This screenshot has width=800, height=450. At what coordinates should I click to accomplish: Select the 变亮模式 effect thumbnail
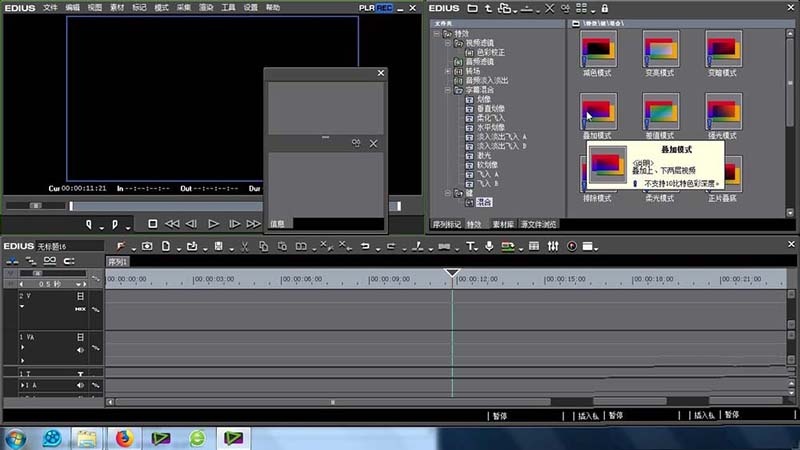[x=662, y=48]
